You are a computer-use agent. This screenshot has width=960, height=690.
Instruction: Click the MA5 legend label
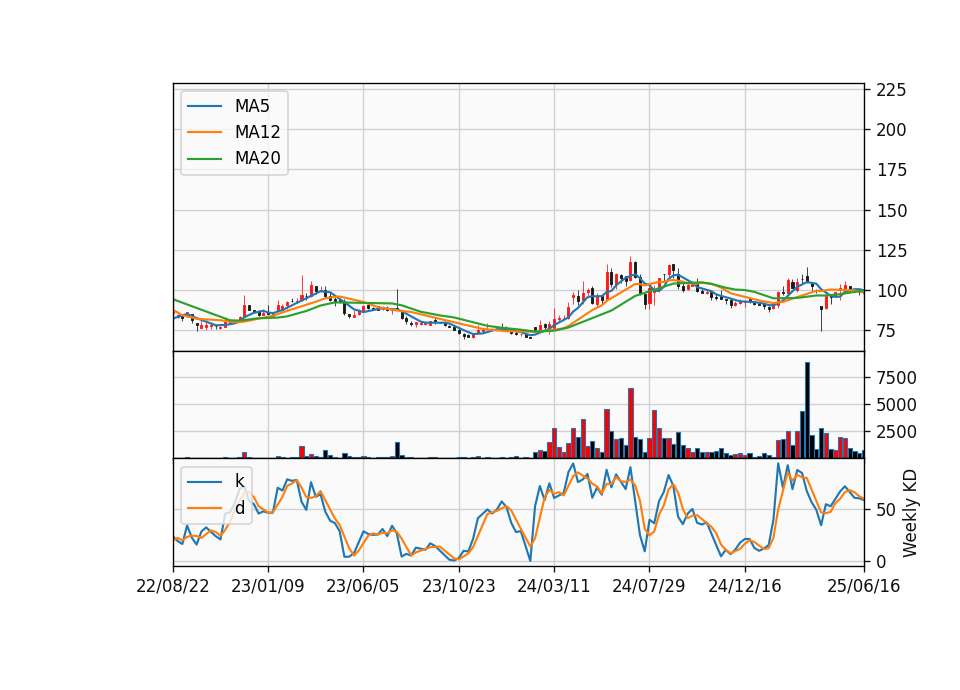[252, 106]
